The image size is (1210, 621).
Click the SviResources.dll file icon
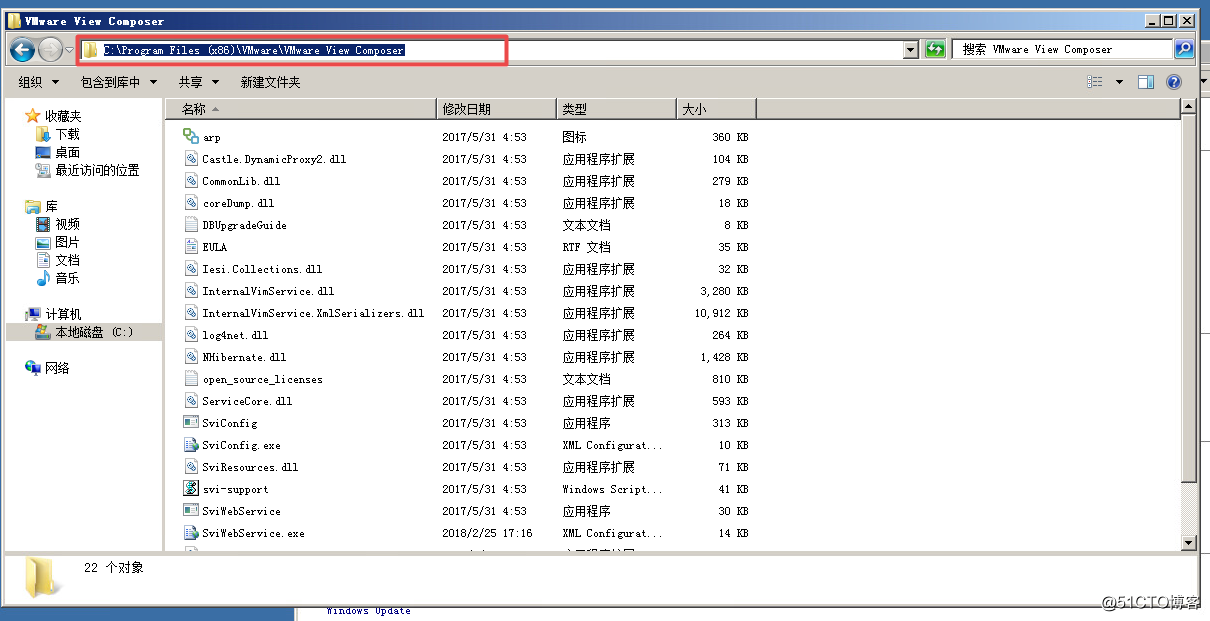click(191, 467)
